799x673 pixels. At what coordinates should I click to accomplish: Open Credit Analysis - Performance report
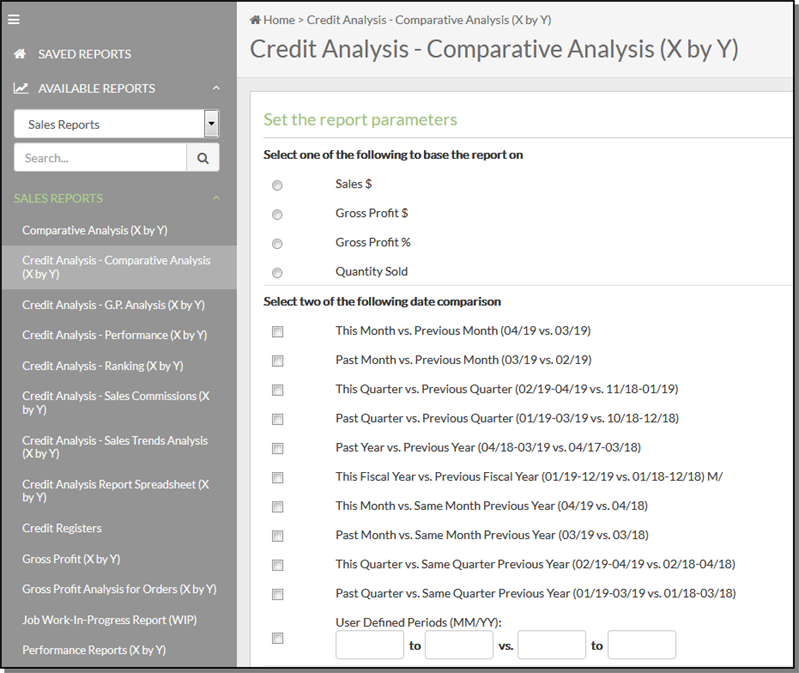(115, 335)
